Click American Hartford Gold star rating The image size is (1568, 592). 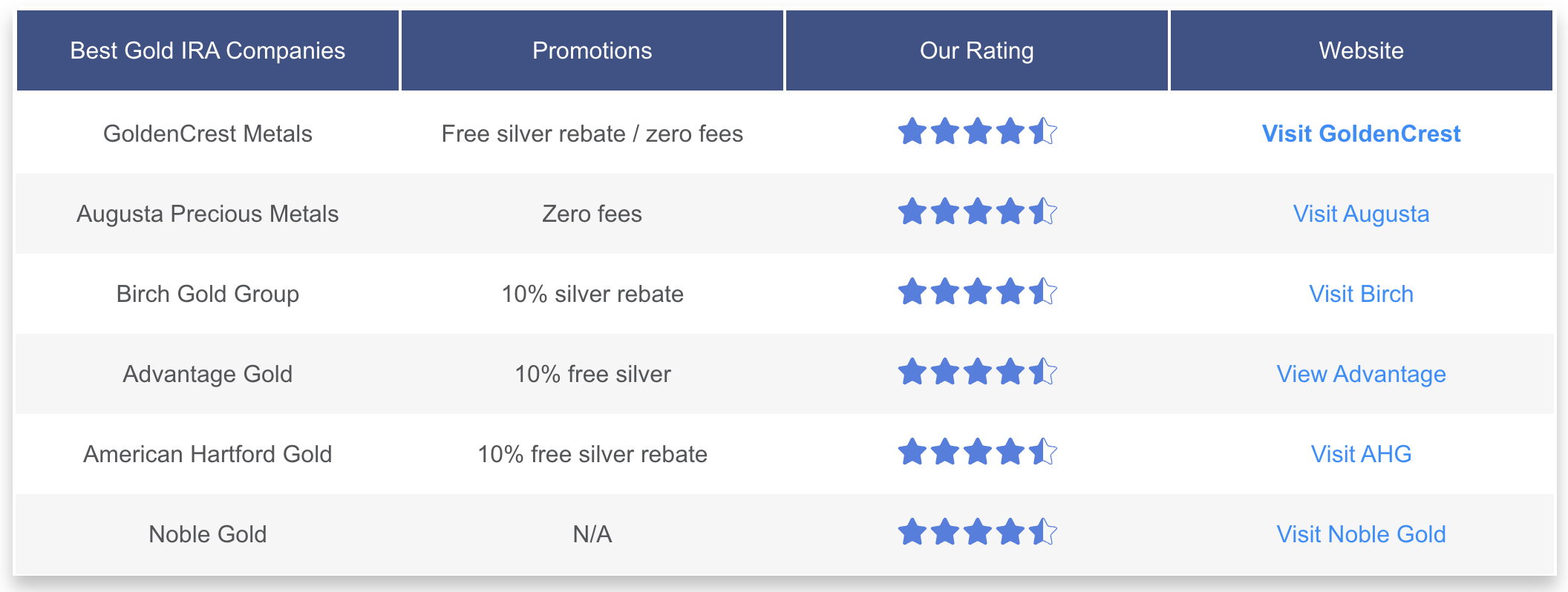click(977, 452)
